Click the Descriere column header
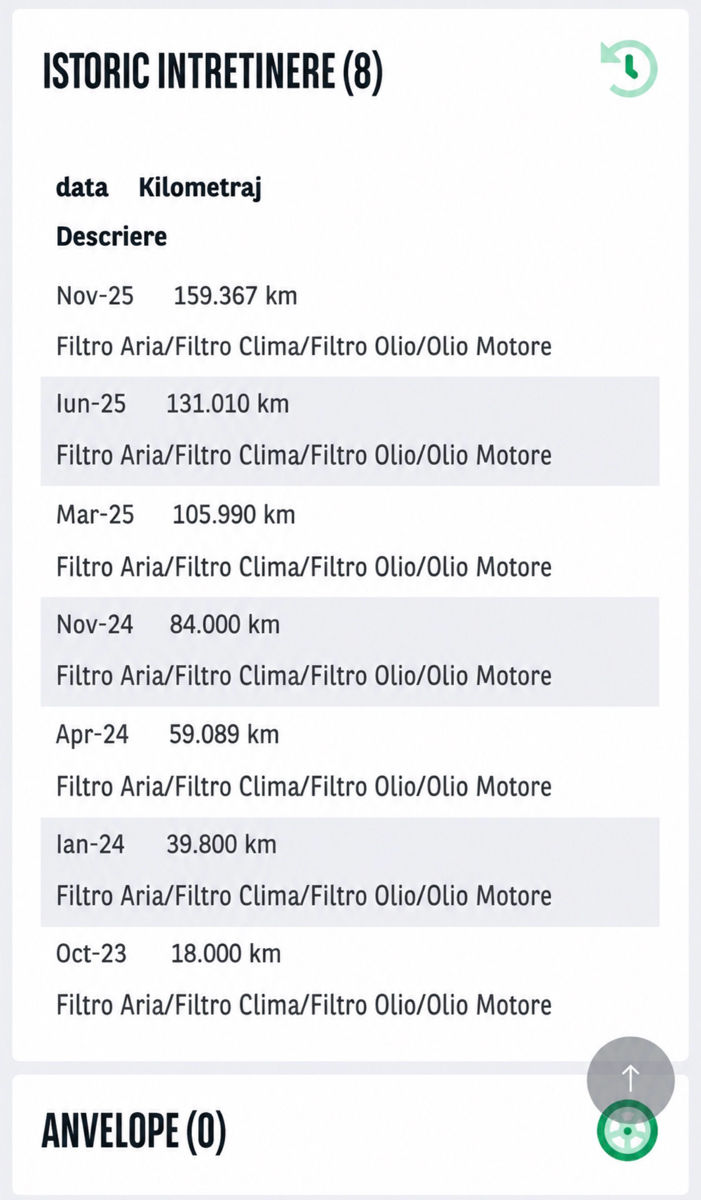The height and width of the screenshot is (1200, 701). [111, 237]
